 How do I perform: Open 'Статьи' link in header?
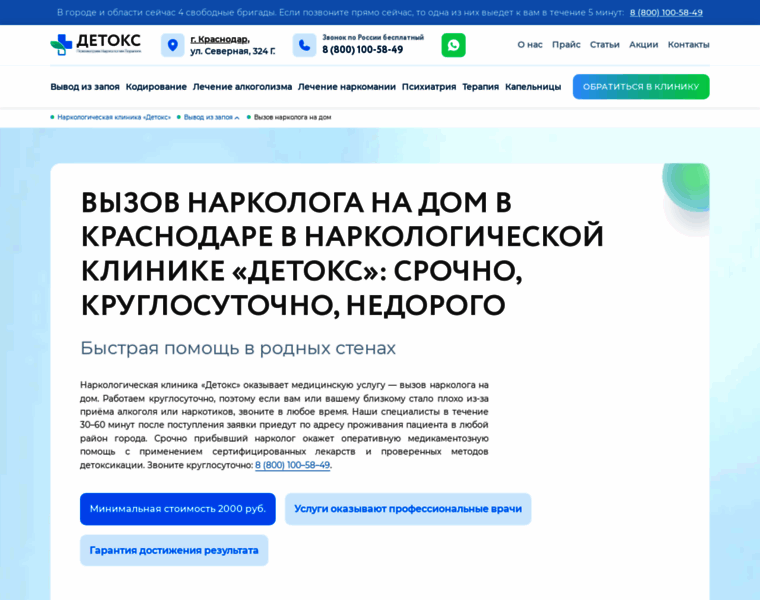604,45
